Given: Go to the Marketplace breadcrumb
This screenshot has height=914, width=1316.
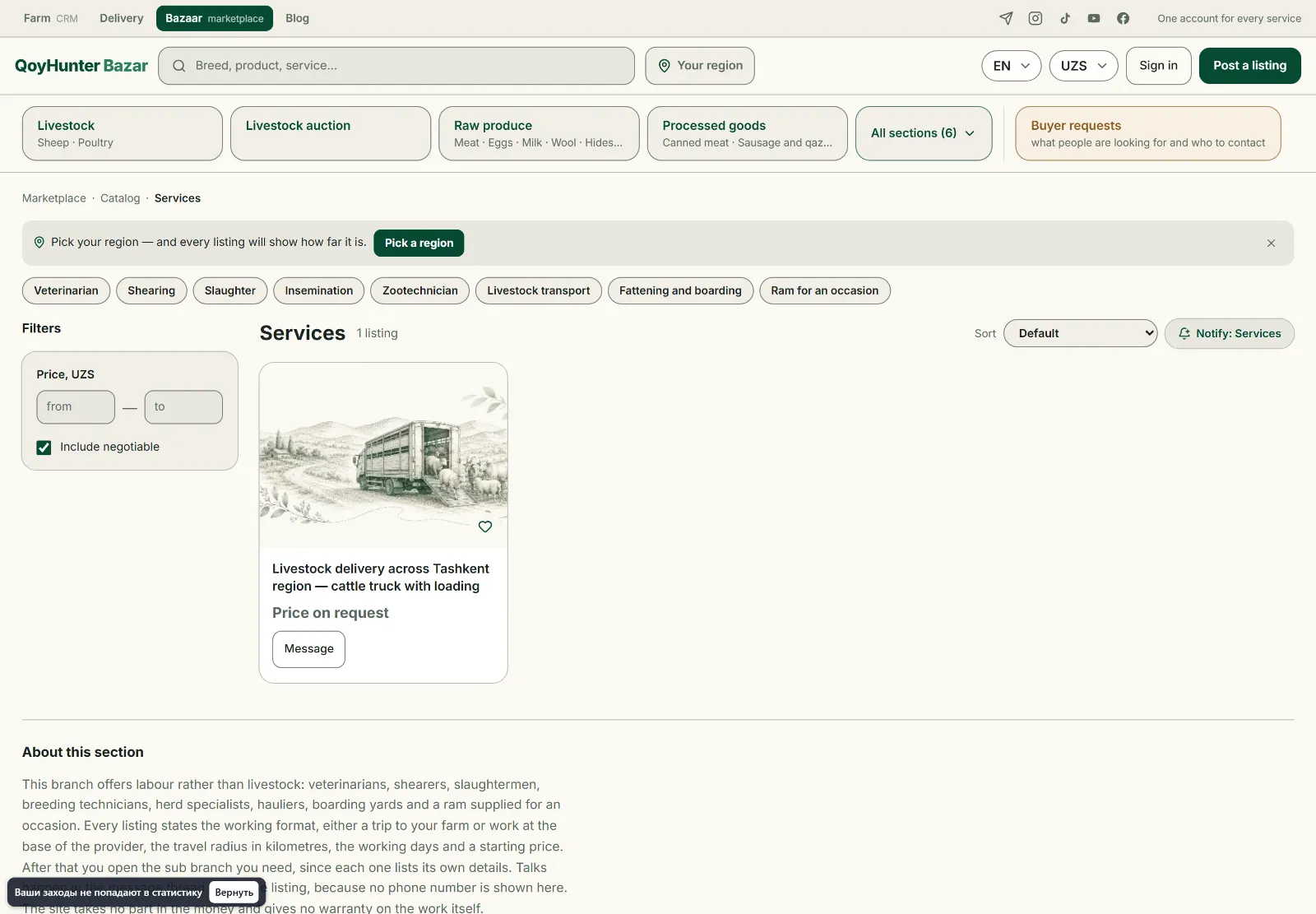Looking at the screenshot, I should [x=54, y=198].
